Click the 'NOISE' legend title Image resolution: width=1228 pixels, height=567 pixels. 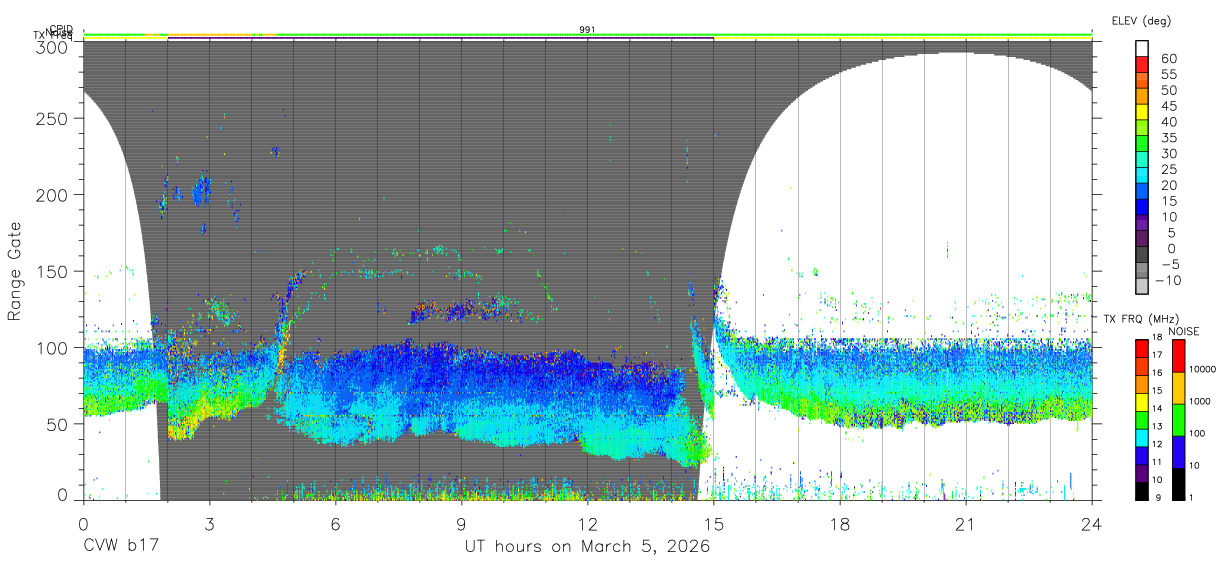[x=1184, y=331]
